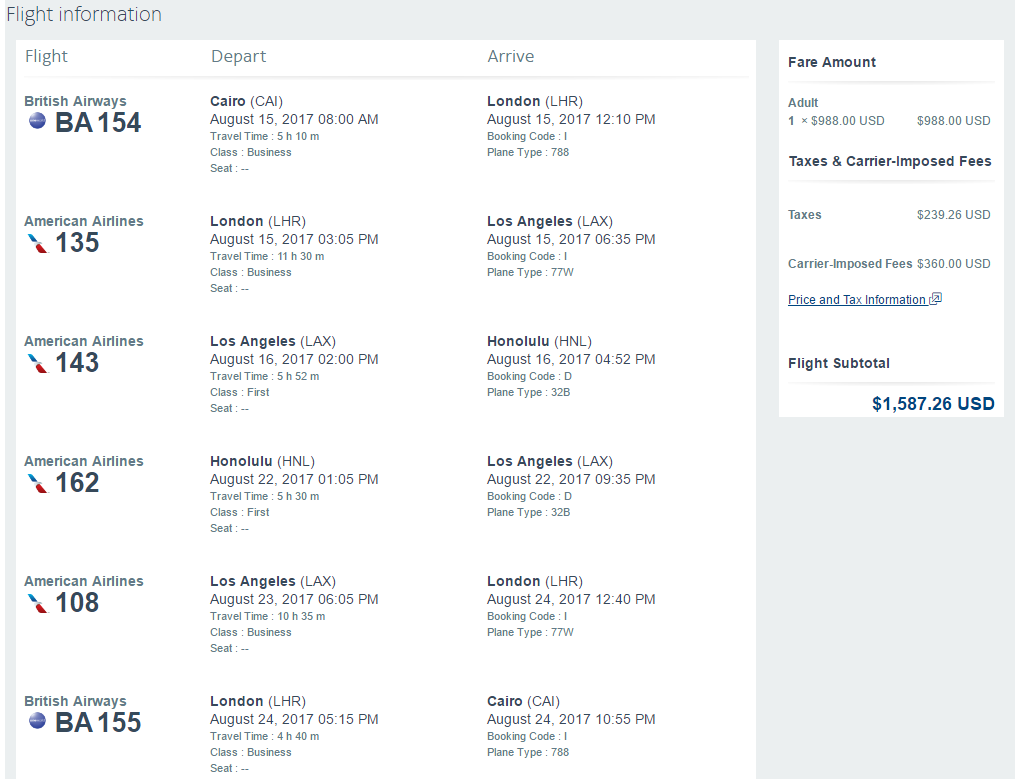Click 'August 15, 2017 08:00 AM' departure time
This screenshot has width=1023, height=779.
tap(294, 119)
